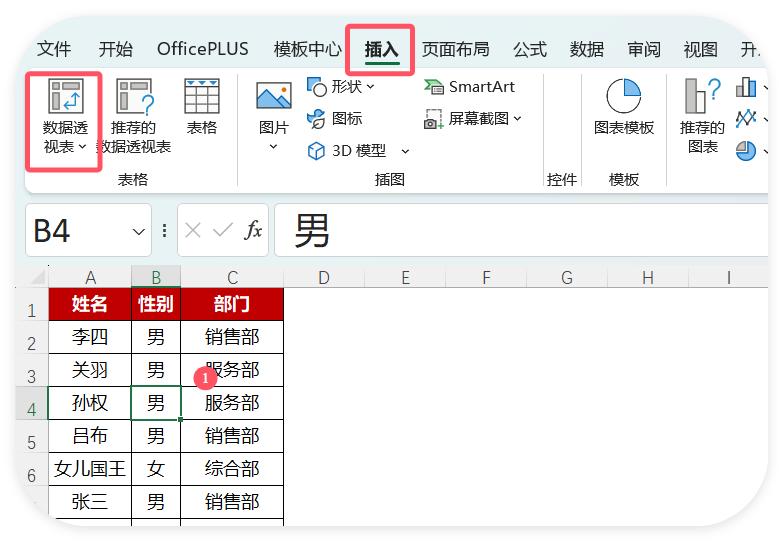Open the OfficePLUS tab
Viewport: 783px width, 541px height.
[x=202, y=49]
